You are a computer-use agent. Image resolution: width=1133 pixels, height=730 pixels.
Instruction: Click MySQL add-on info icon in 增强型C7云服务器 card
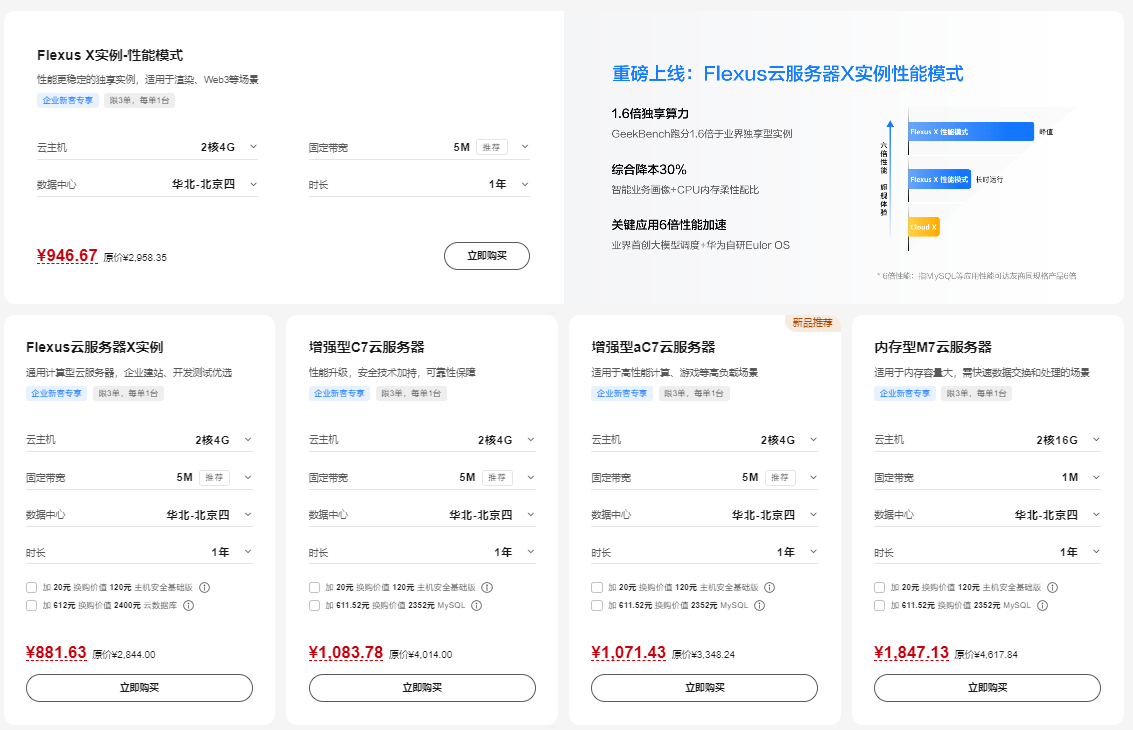pos(477,606)
